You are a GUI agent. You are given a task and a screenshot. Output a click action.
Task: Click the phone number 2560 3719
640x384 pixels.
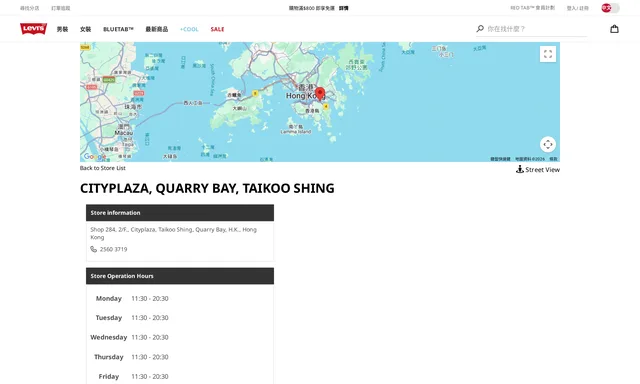pos(113,249)
